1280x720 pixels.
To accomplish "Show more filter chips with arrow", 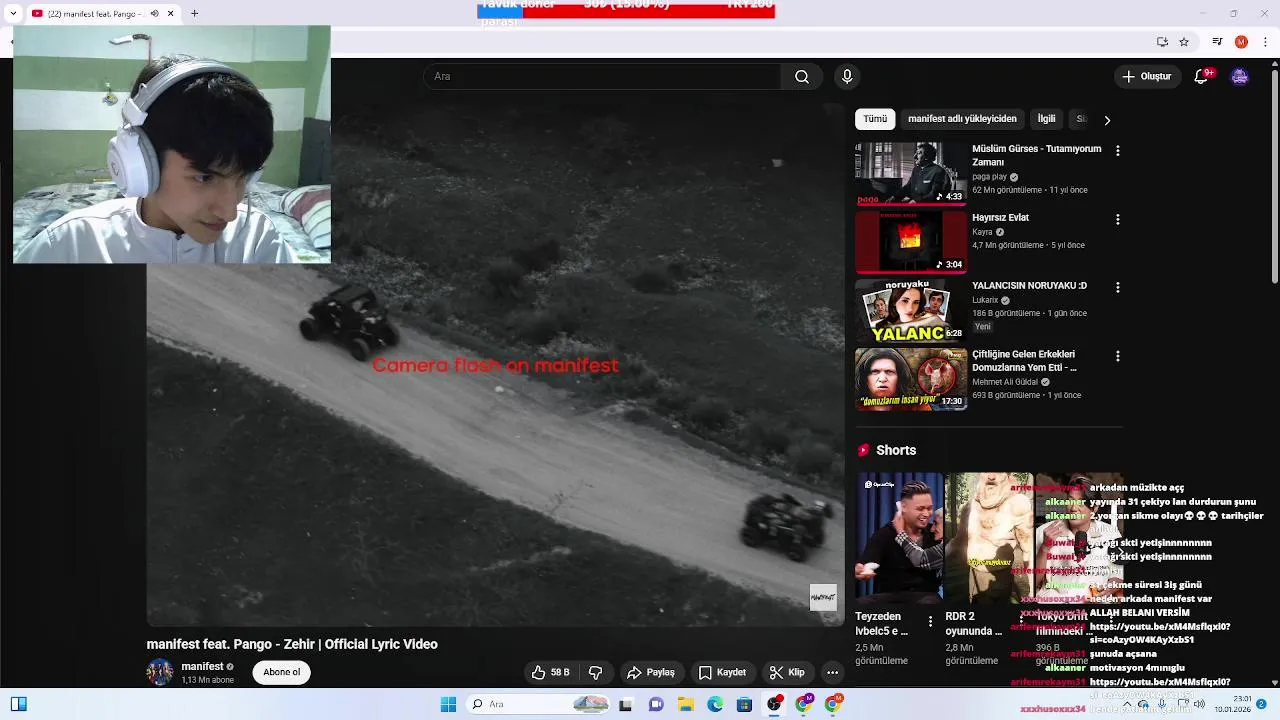I will pos(1107,119).
